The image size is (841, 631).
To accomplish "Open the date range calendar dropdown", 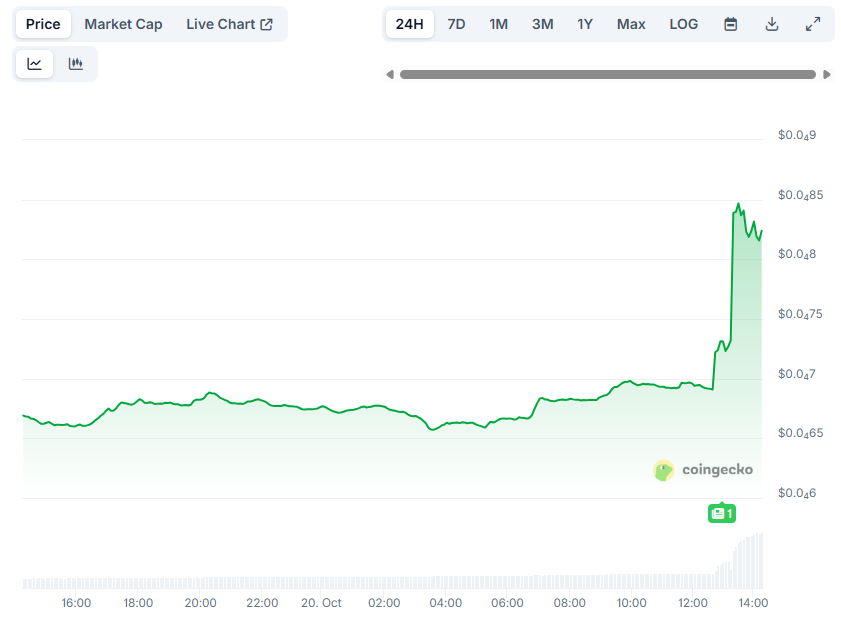I will 731,23.
